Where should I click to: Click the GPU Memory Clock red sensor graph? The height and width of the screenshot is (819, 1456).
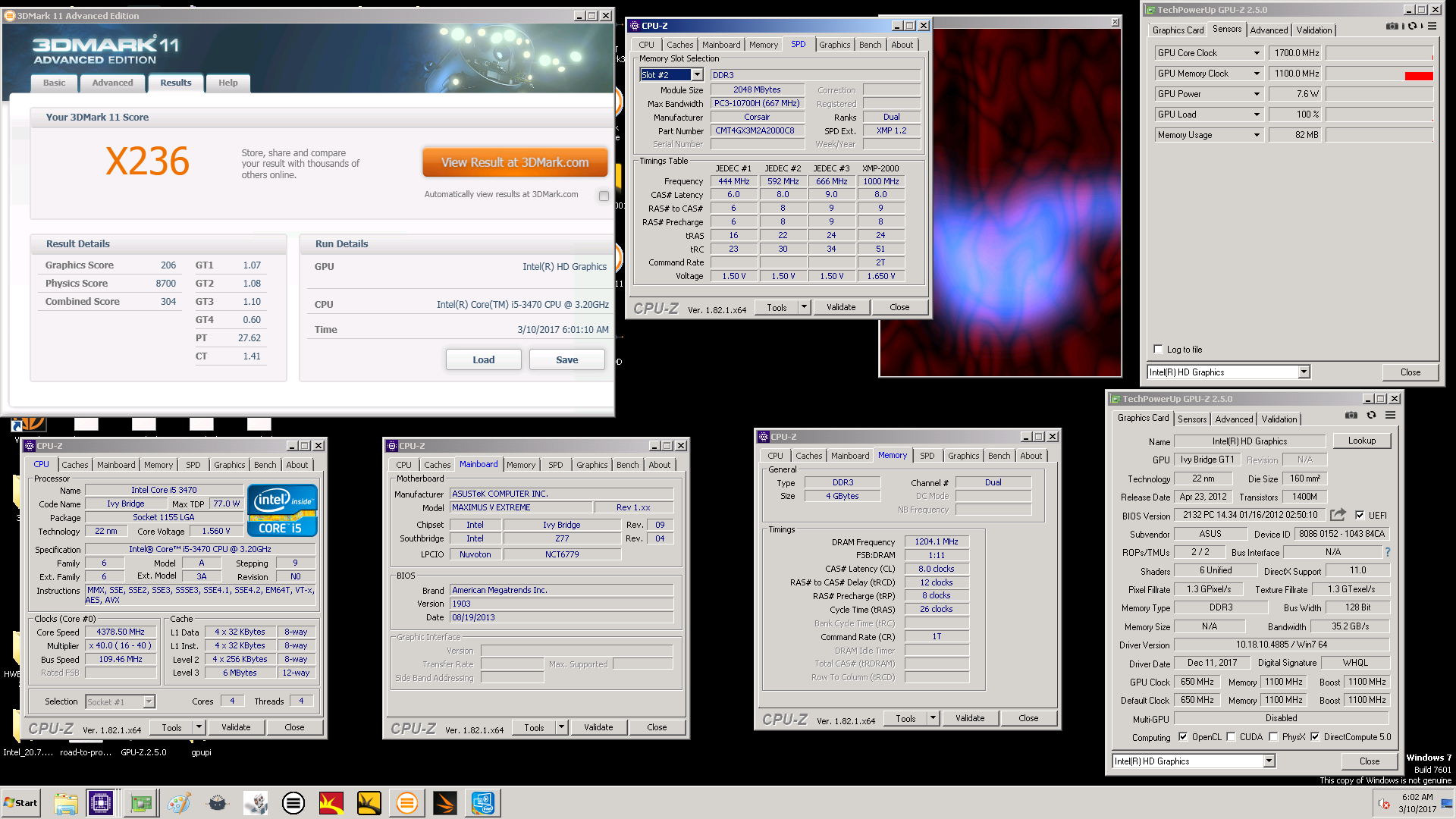1379,74
